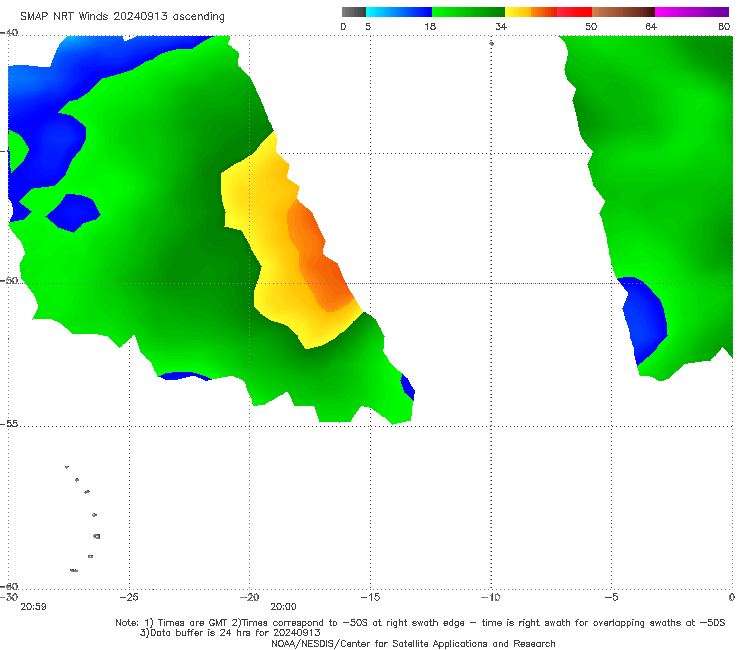740x650 pixels.
Task: Click the blue 5-18 segment of the color bar
Action: 399,12
